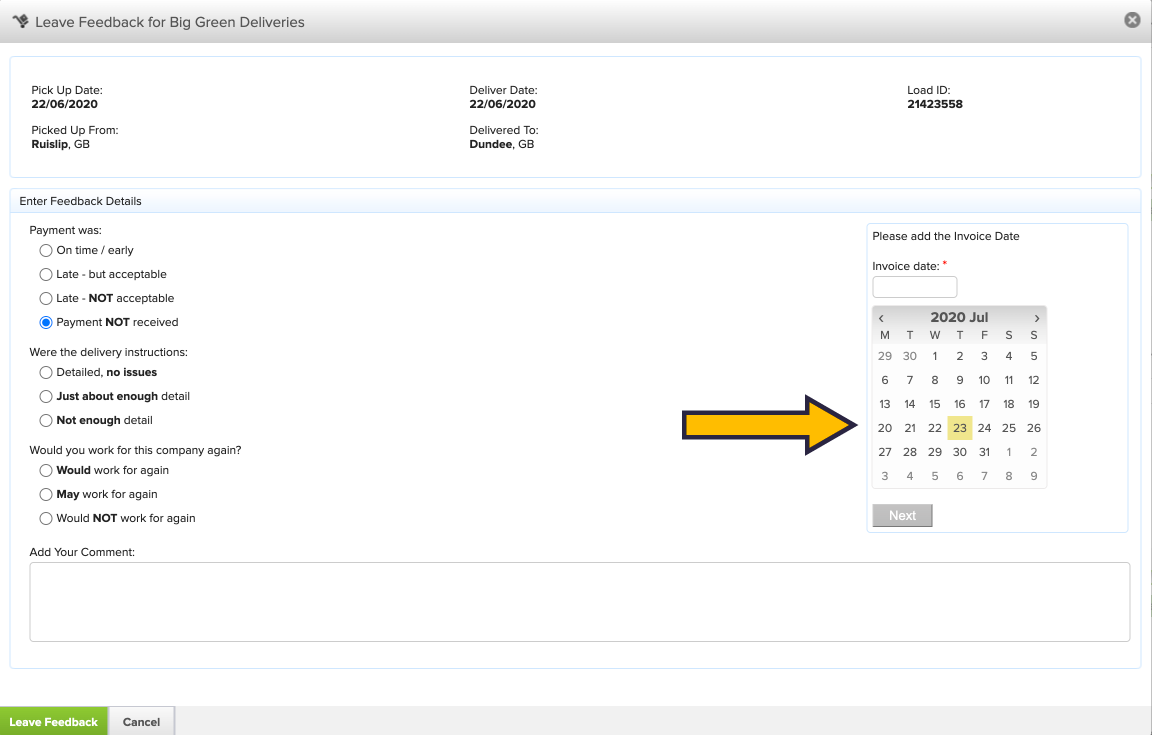Choose 'Detailed, no issues' delivery instructions
The width and height of the screenshot is (1152, 735).
point(46,373)
